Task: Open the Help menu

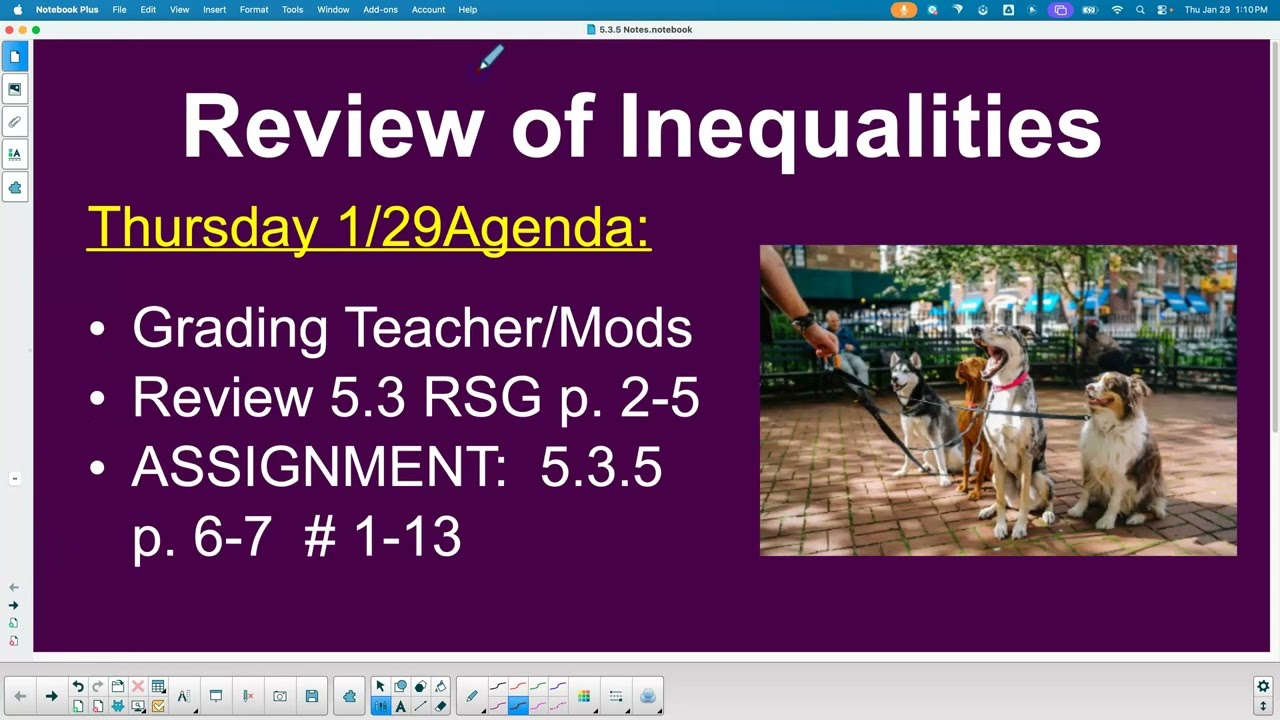Action: click(x=467, y=9)
